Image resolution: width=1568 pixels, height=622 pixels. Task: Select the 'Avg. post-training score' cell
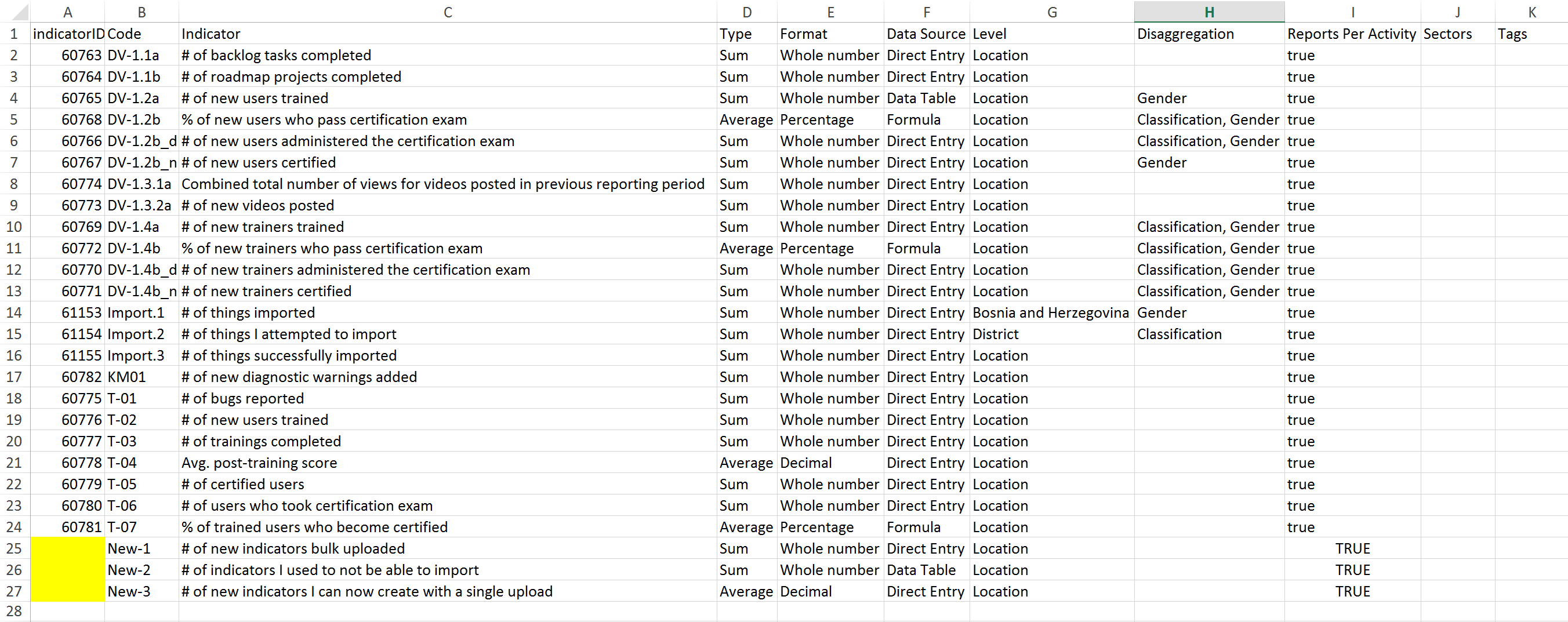[259, 463]
